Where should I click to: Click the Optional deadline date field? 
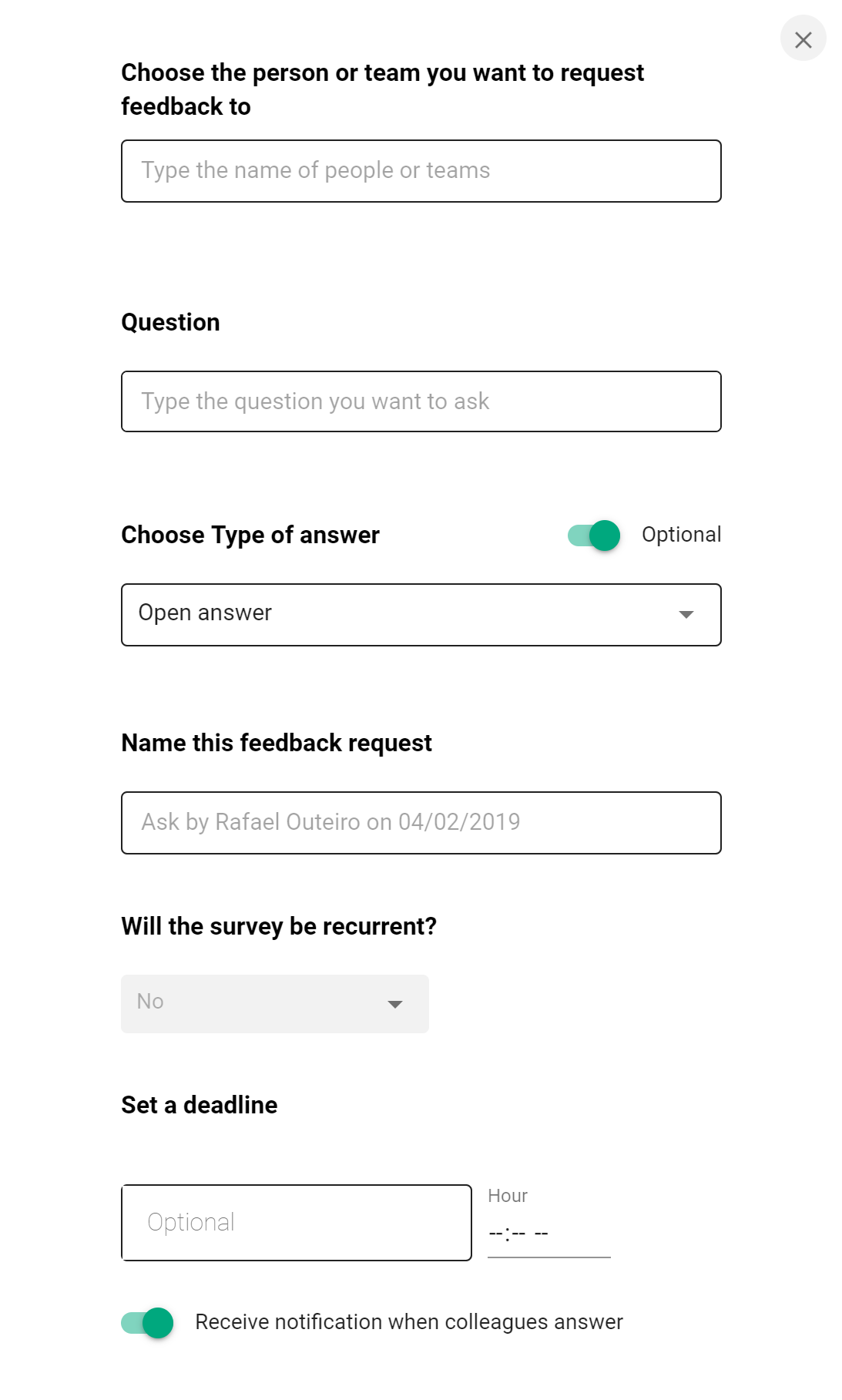tap(296, 1222)
